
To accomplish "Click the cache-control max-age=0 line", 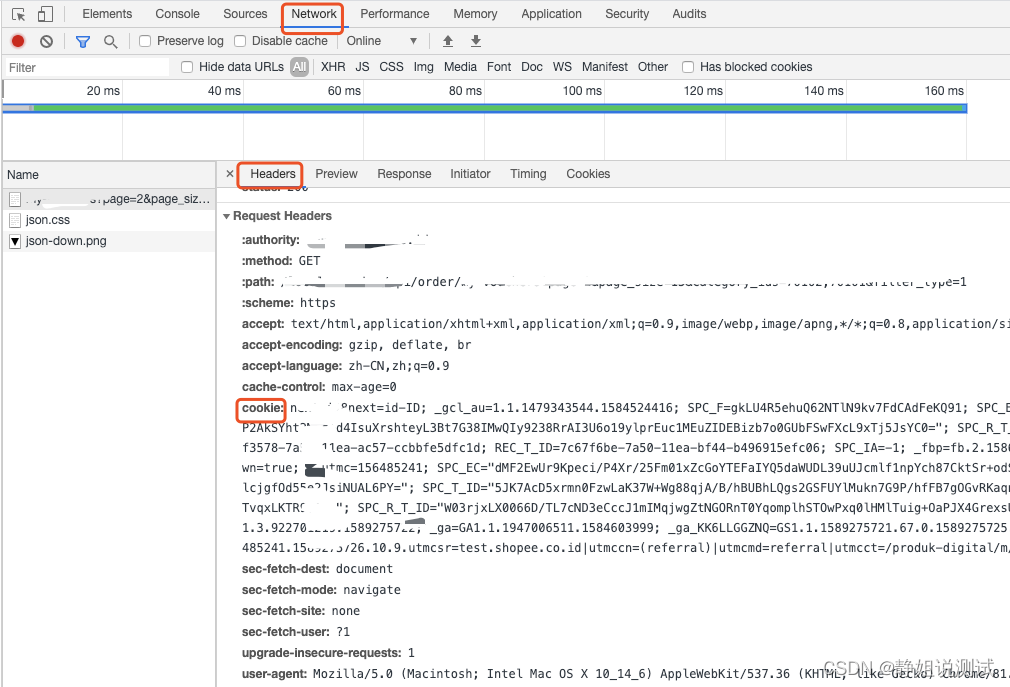I will click(319, 387).
